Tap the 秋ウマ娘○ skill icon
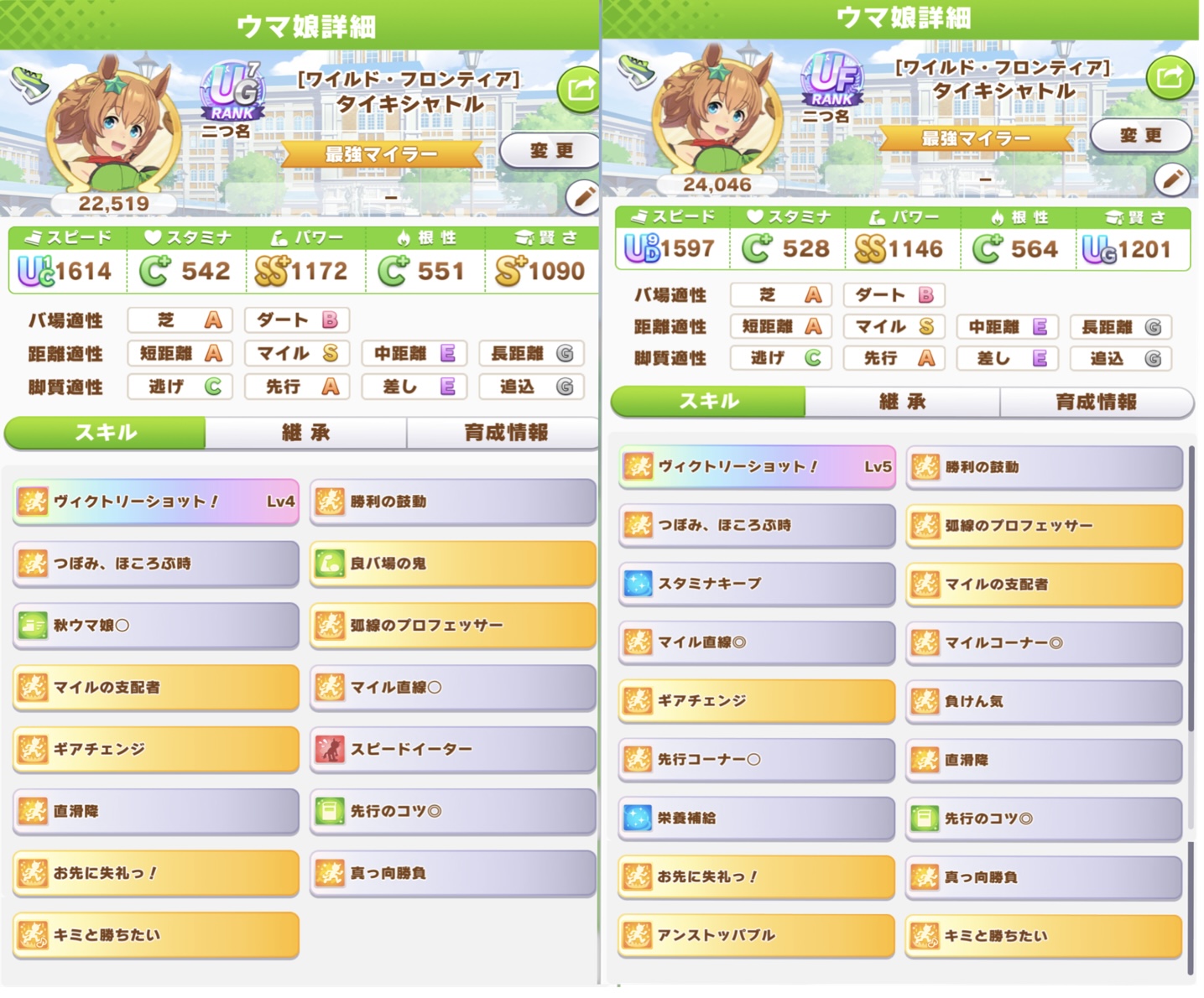 pyautogui.click(x=33, y=626)
